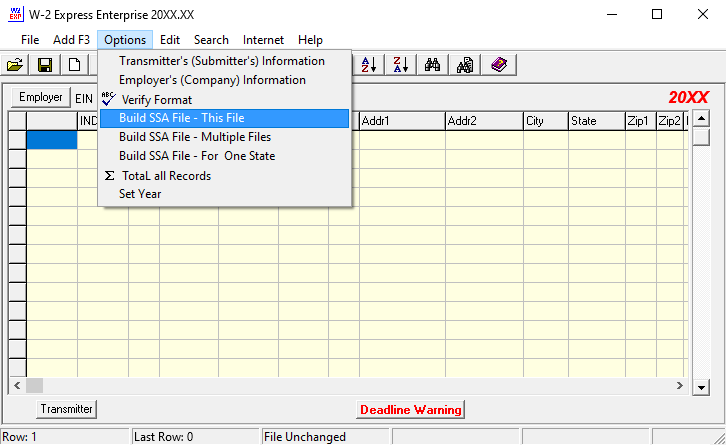
Task: Click the Save diskette icon
Action: coord(45,65)
